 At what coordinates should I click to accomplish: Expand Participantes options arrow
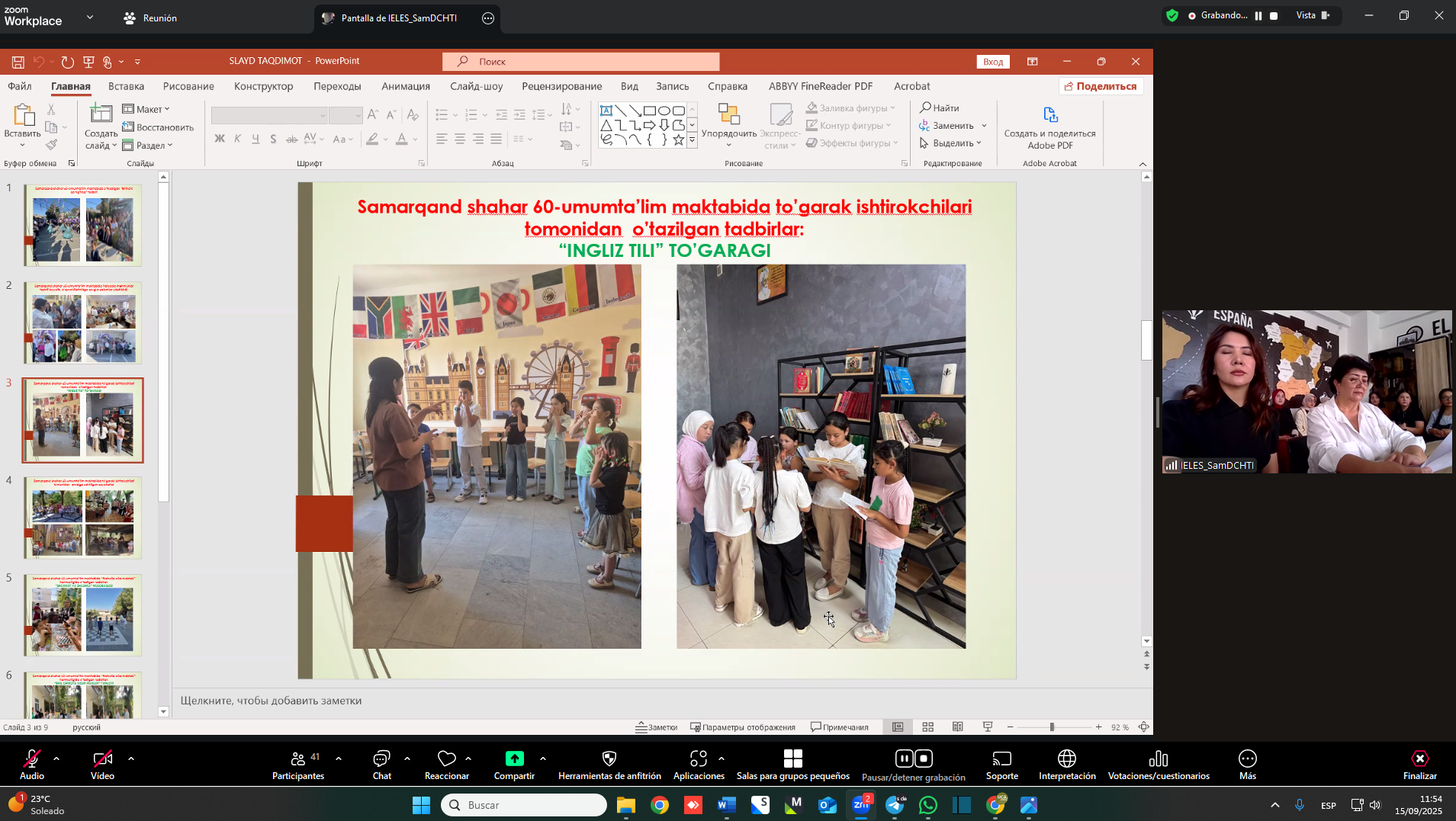(x=339, y=758)
